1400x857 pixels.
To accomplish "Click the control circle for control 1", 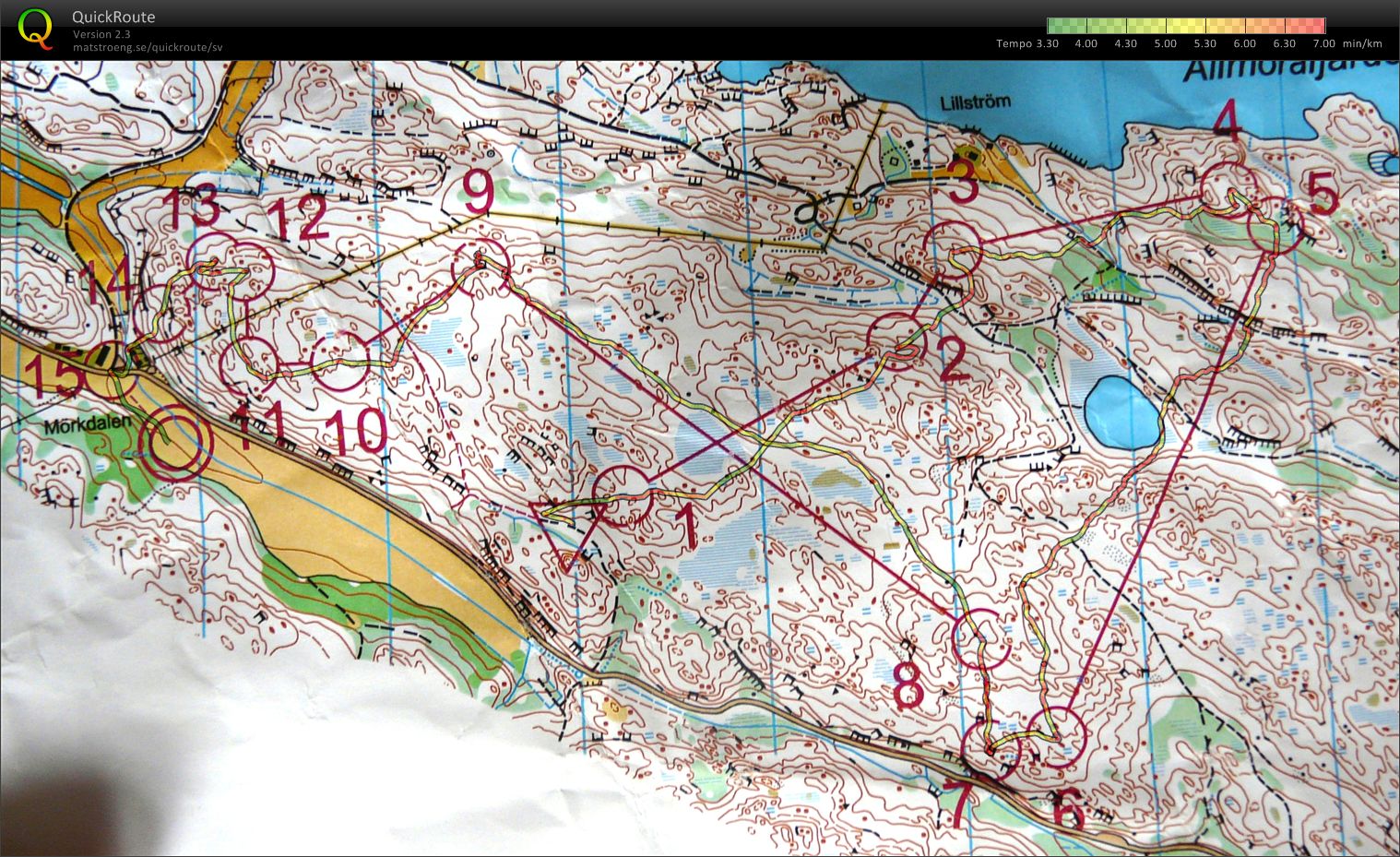I will [x=622, y=496].
